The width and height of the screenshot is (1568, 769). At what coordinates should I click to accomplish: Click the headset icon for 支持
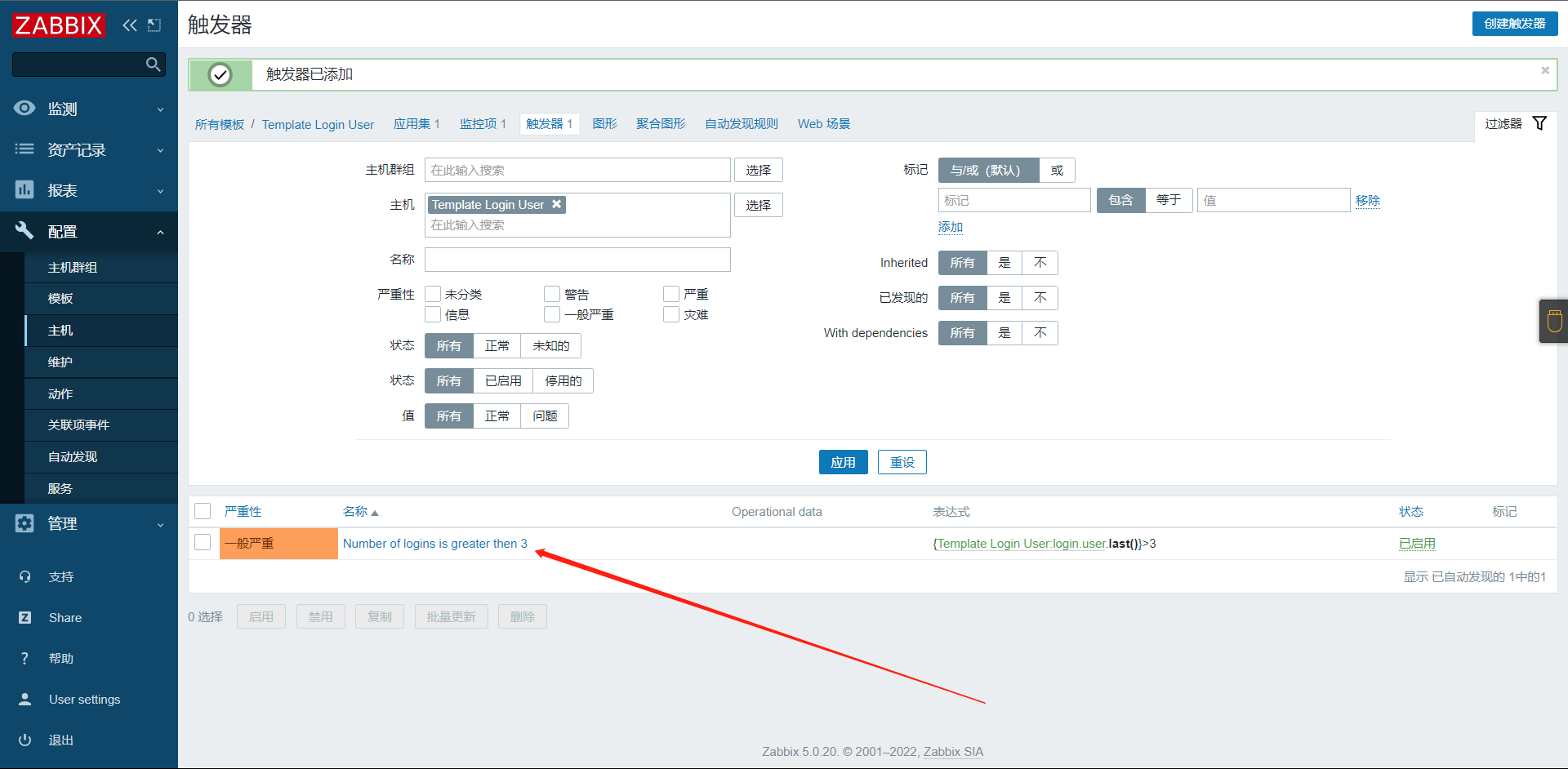24,577
